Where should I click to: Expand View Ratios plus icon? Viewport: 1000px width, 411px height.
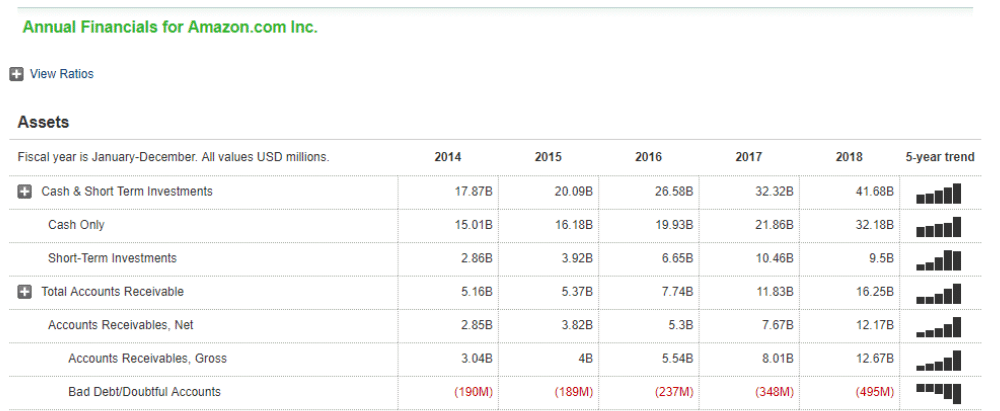click(x=17, y=74)
